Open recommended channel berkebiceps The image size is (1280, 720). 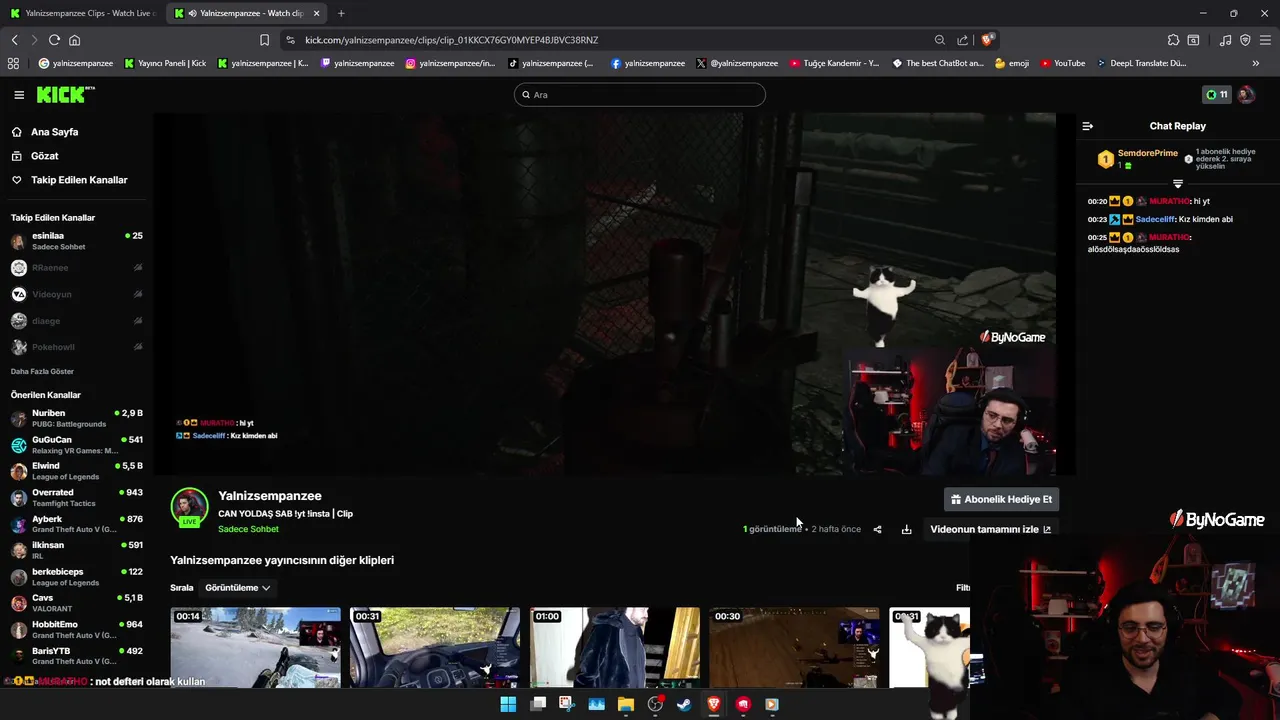click(x=76, y=577)
